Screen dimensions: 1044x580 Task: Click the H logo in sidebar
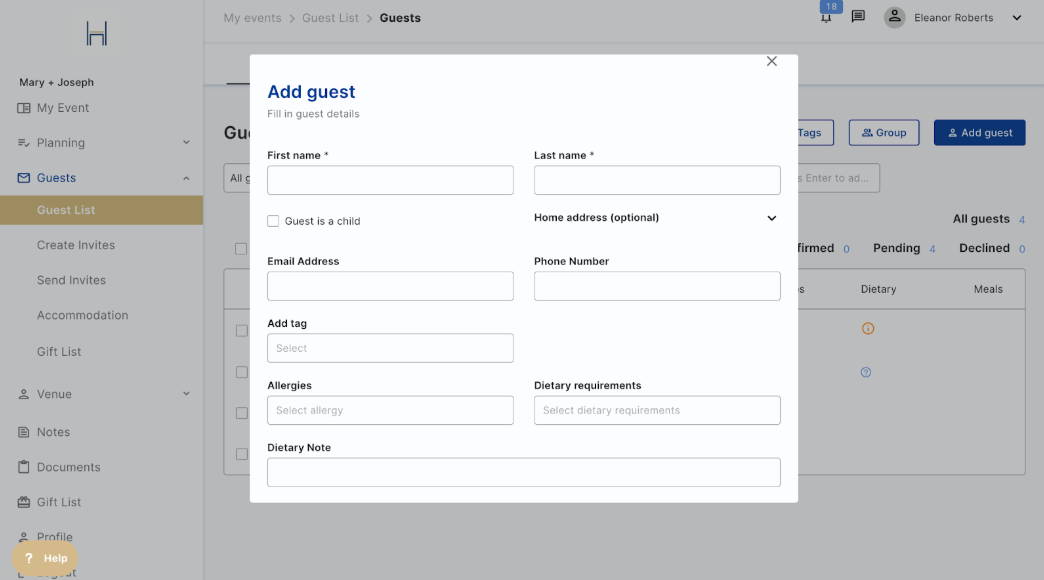pyautogui.click(x=97, y=34)
